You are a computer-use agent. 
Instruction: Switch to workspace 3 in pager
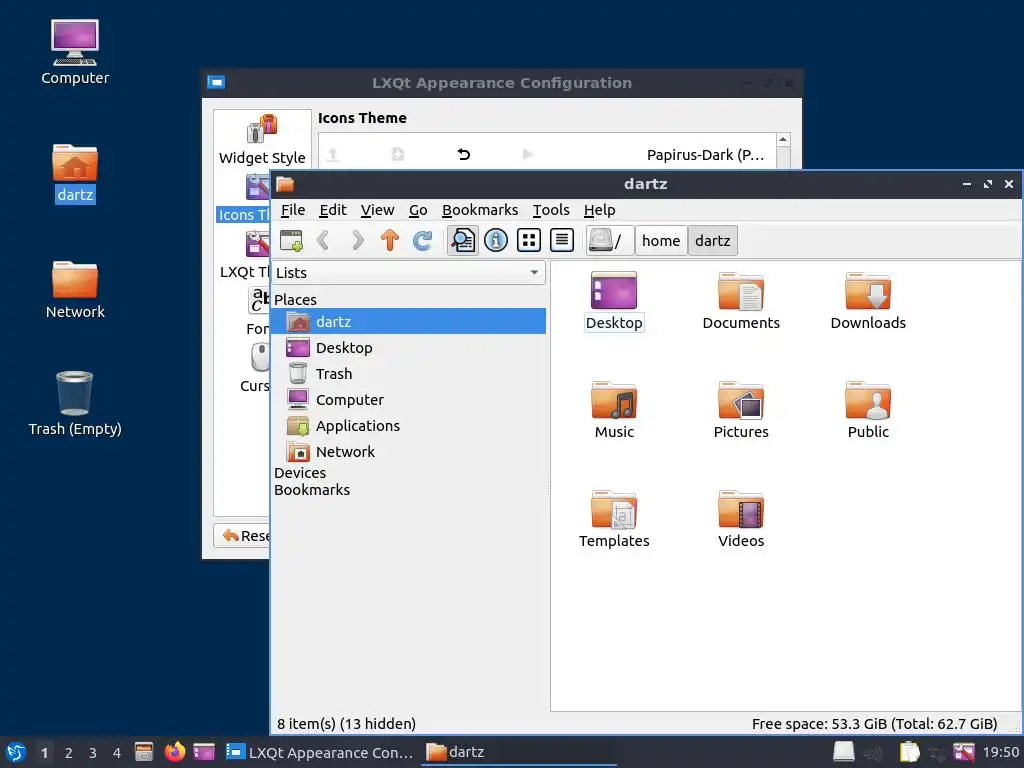(93, 753)
